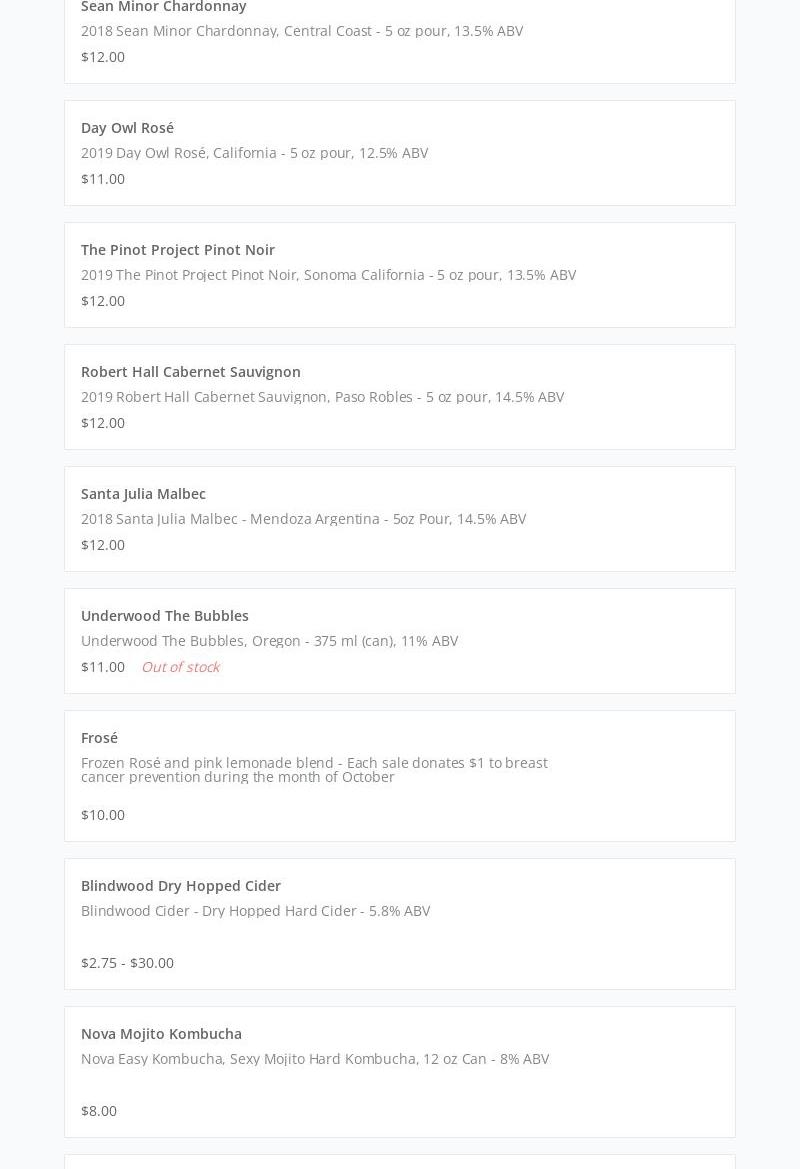Image resolution: width=800 pixels, height=1169 pixels.
Task: Click the Frosé breast cancer donation description
Action: click(314, 769)
